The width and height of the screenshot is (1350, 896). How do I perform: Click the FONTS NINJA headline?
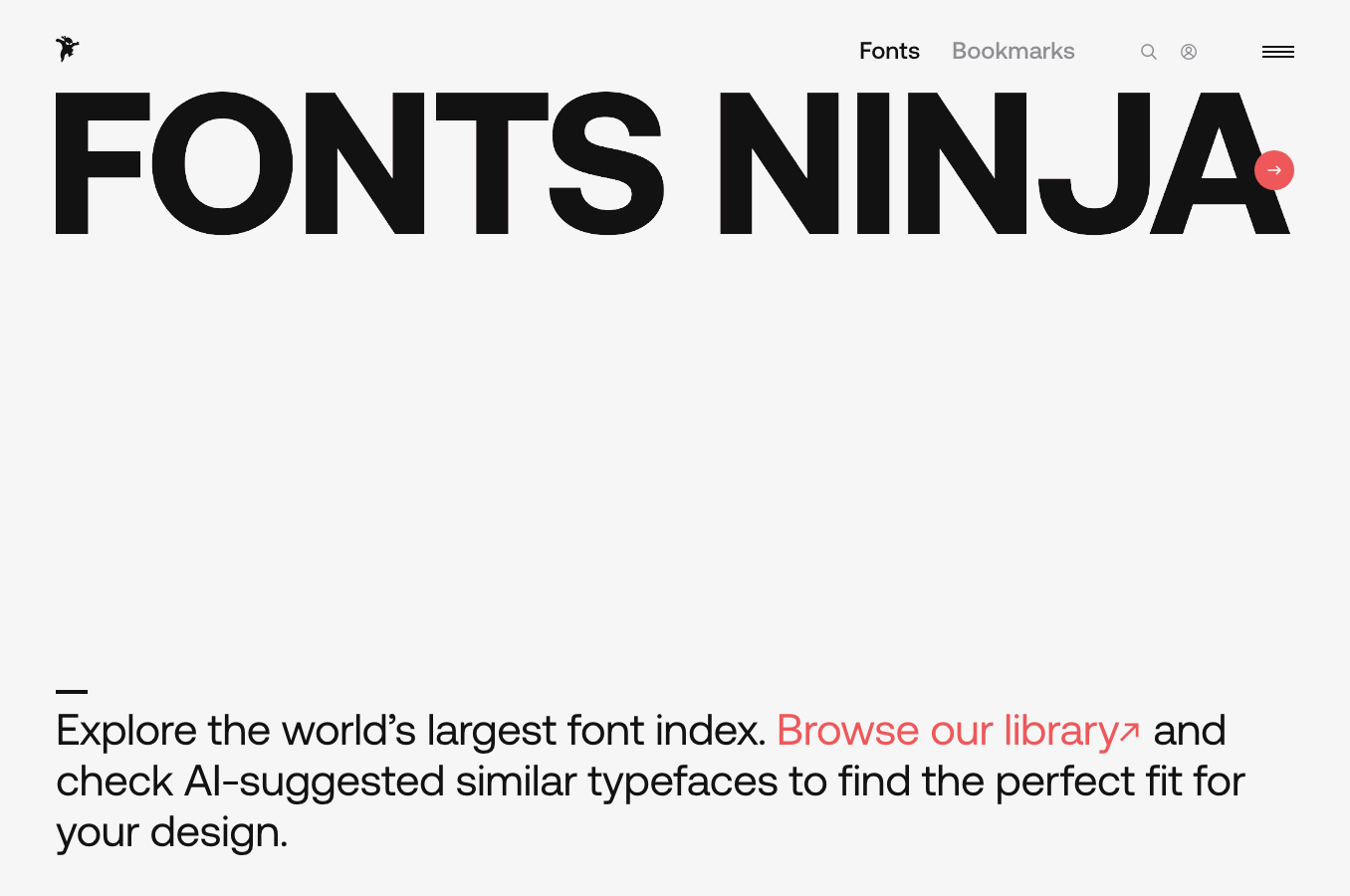(673, 163)
